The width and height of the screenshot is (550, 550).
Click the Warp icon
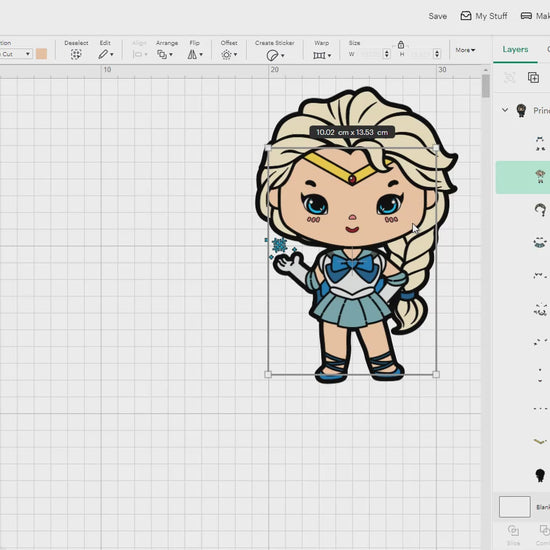point(319,55)
